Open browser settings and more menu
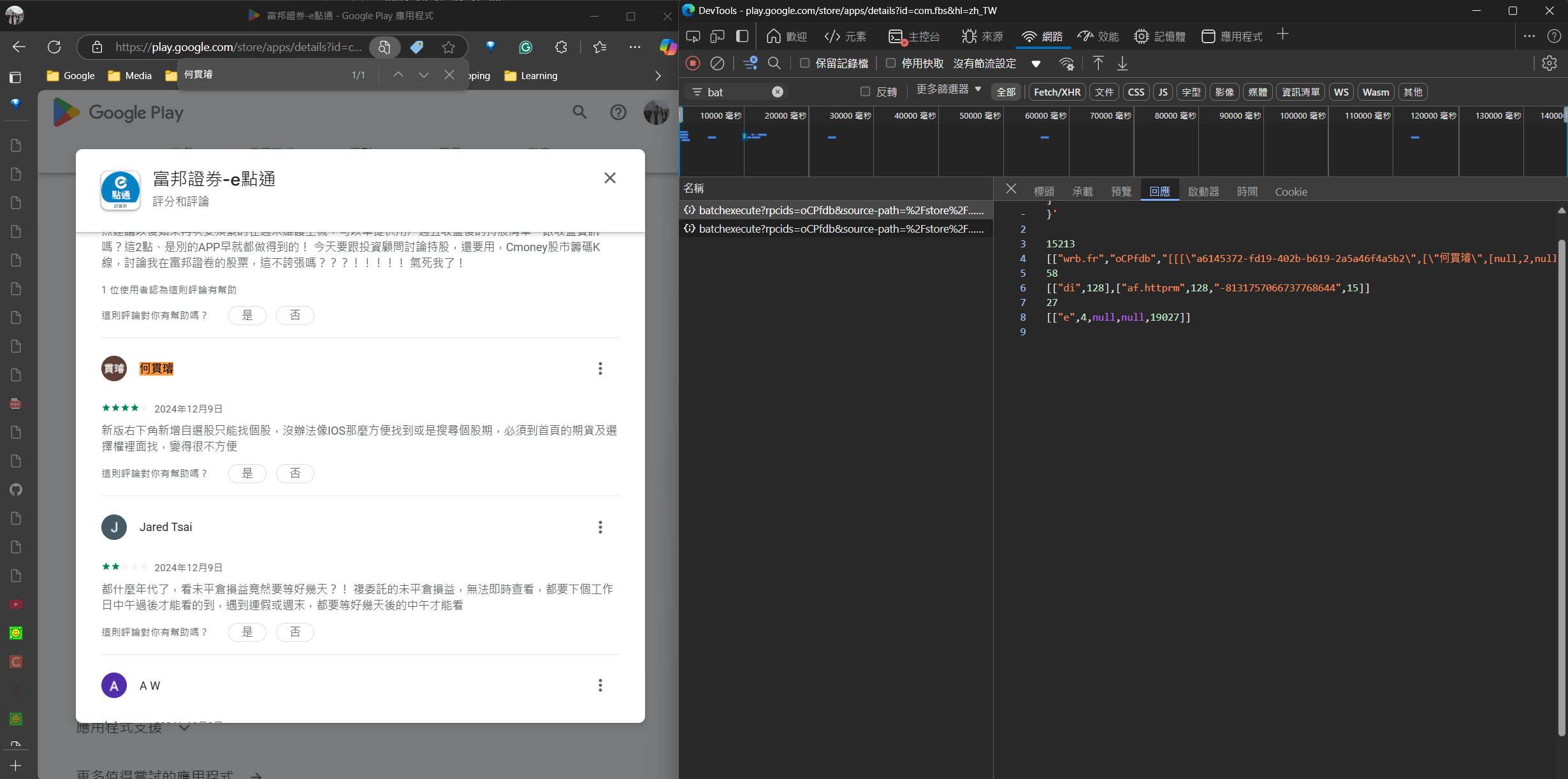The height and width of the screenshot is (779, 1568). point(635,47)
